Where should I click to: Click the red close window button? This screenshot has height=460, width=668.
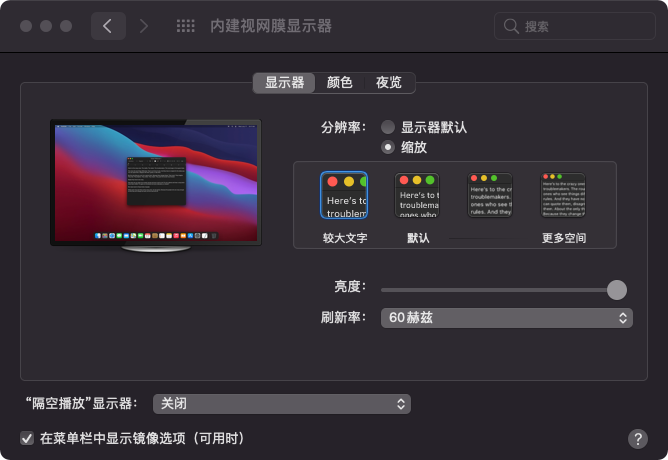coord(26,26)
